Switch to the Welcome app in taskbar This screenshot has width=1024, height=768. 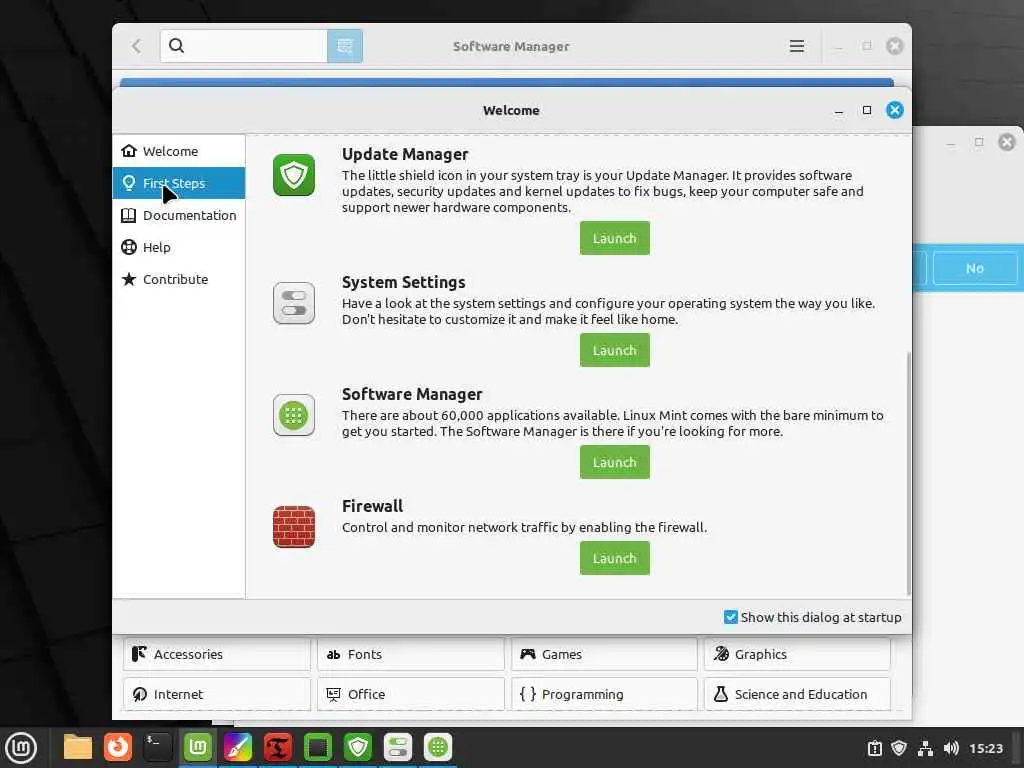point(198,747)
